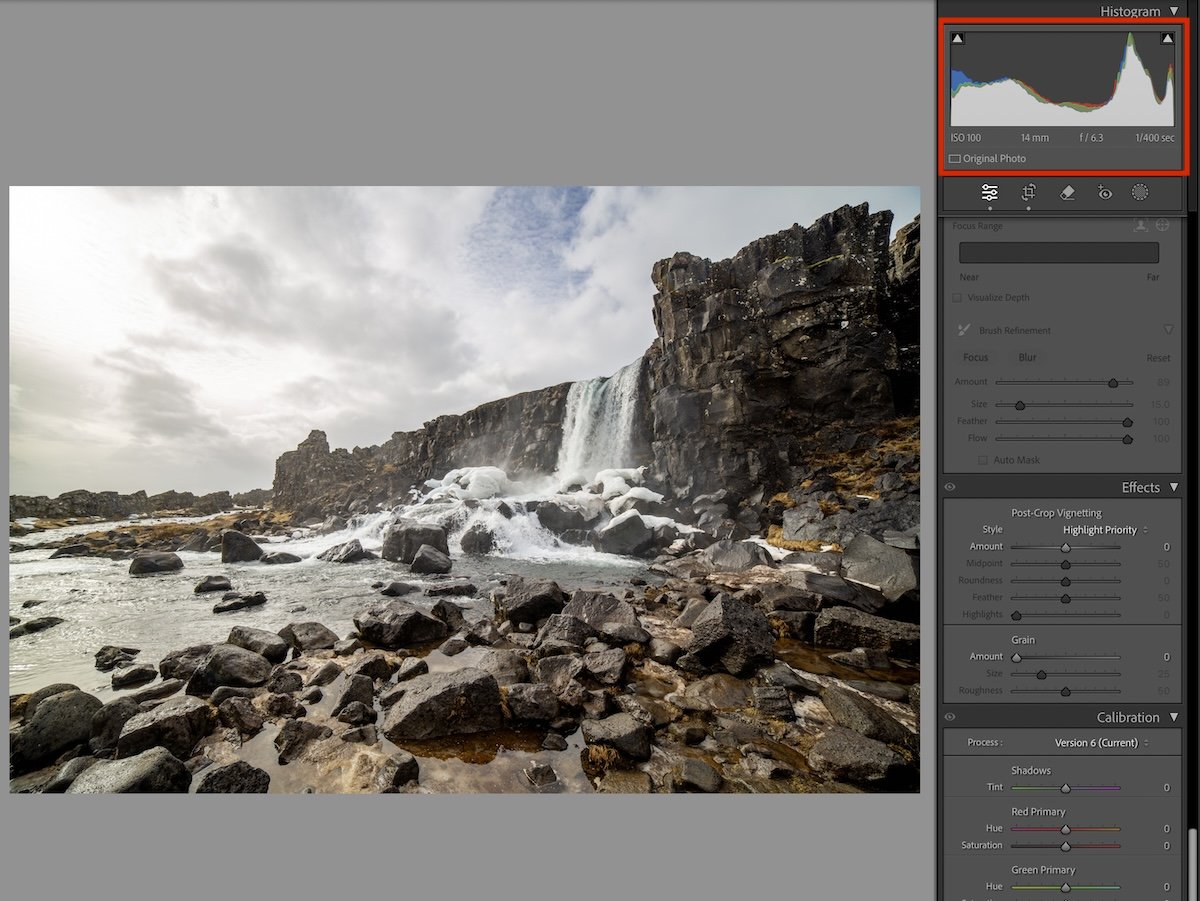Open the Masking tool
The image size is (1200, 901).
[x=1140, y=193]
